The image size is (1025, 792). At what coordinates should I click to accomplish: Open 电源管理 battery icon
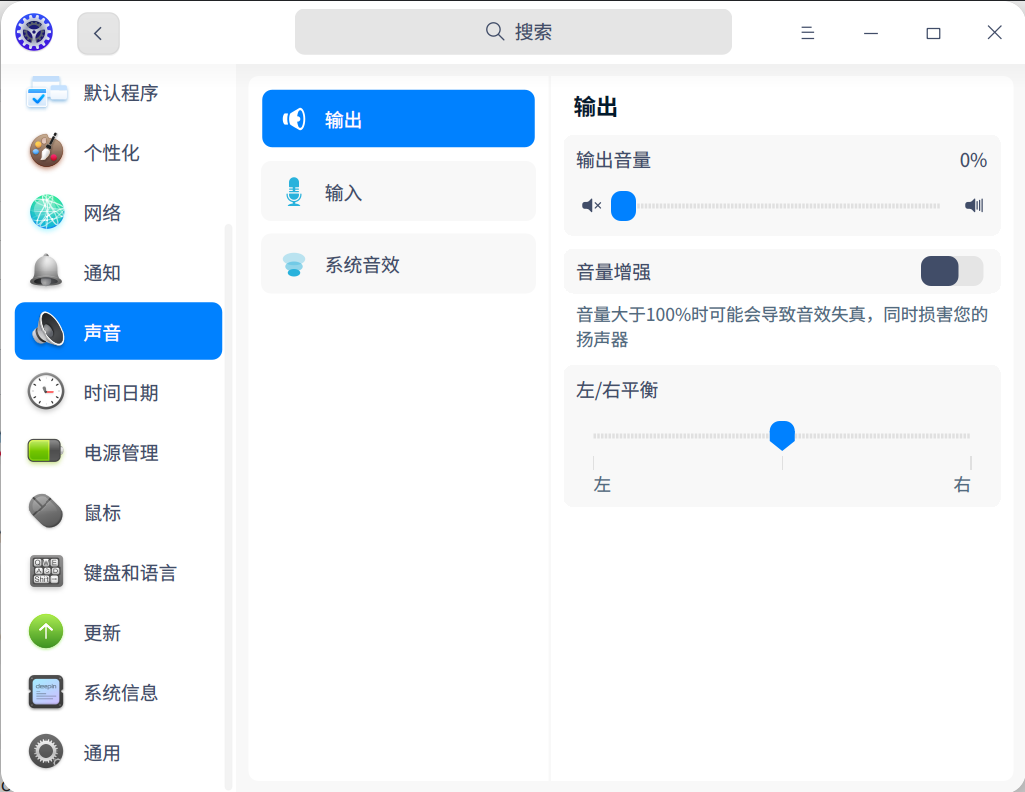46,452
